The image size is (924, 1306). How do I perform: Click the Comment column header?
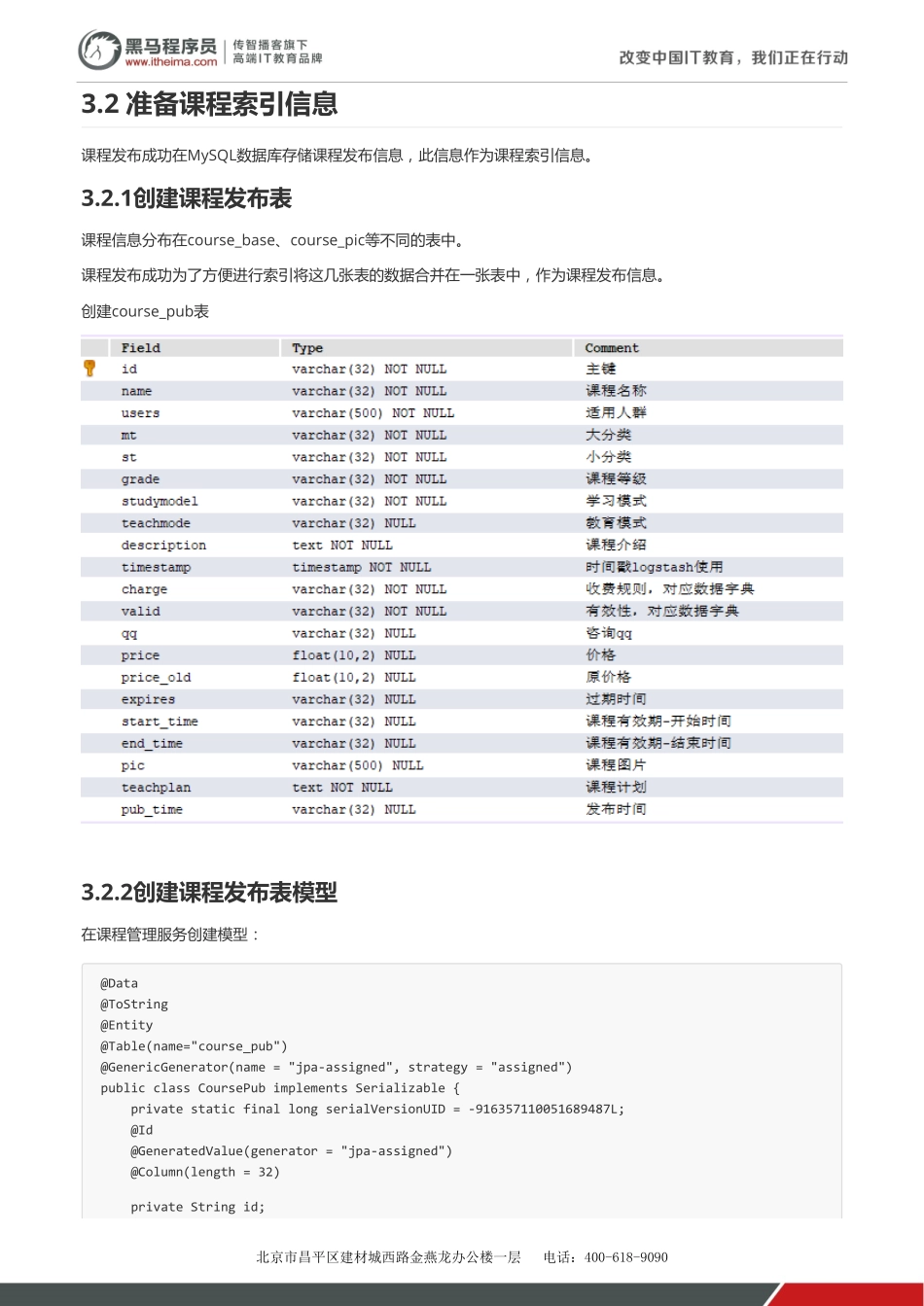(x=609, y=347)
